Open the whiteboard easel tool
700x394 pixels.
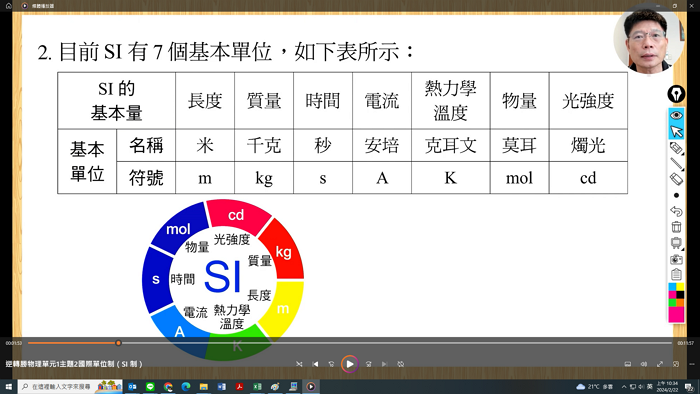click(x=676, y=243)
